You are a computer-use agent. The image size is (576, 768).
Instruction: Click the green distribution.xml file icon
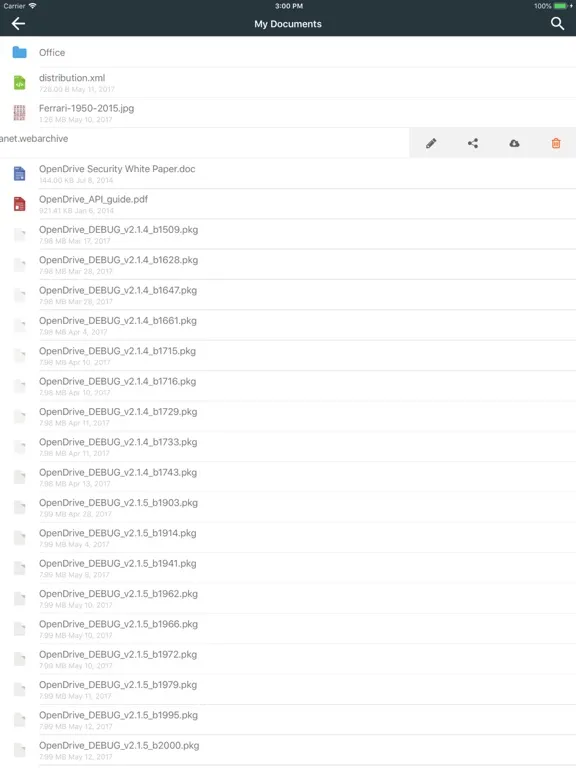point(20,83)
